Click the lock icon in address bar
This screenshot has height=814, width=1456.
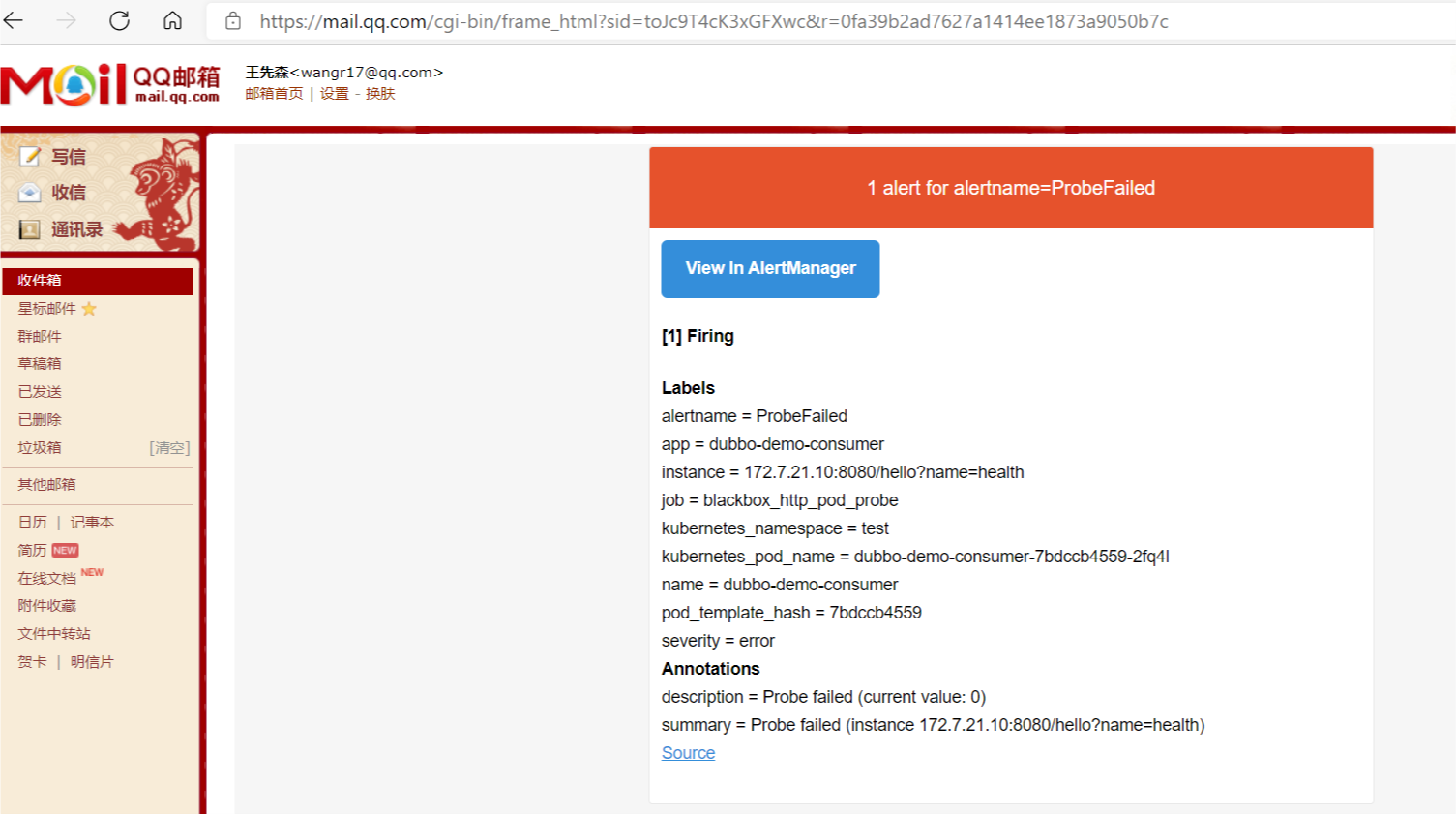pos(233,21)
